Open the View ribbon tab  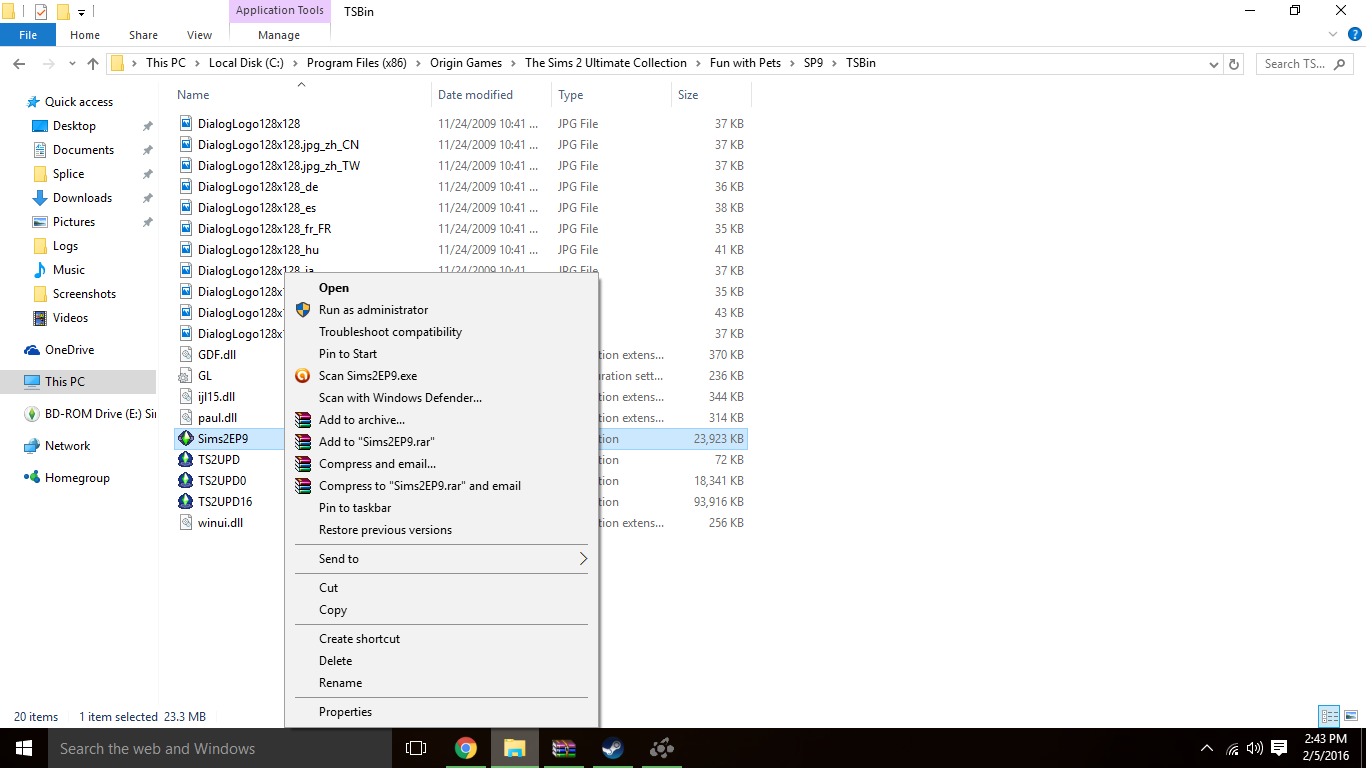[x=199, y=35]
